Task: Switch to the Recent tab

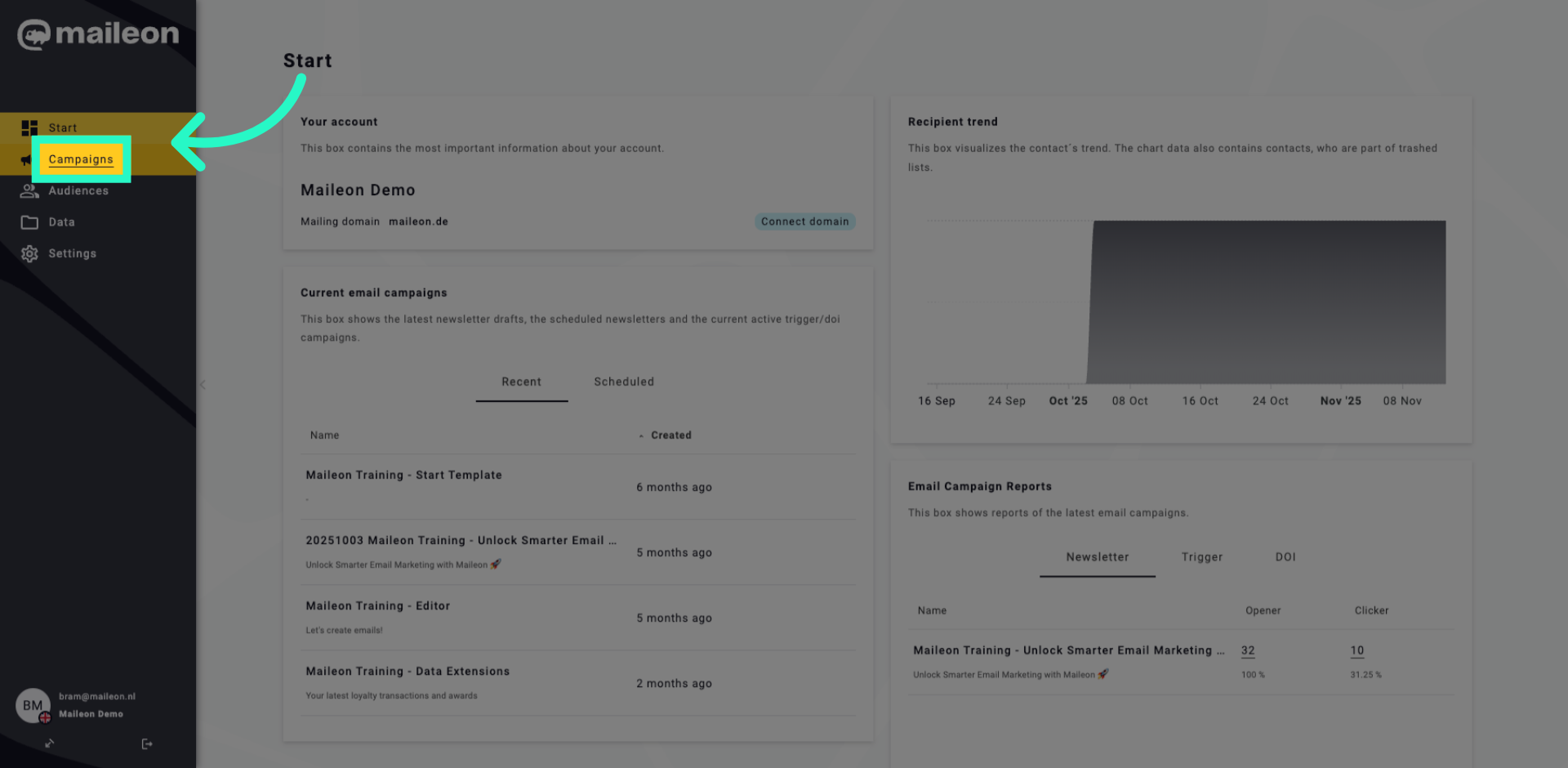Action: 522,382
